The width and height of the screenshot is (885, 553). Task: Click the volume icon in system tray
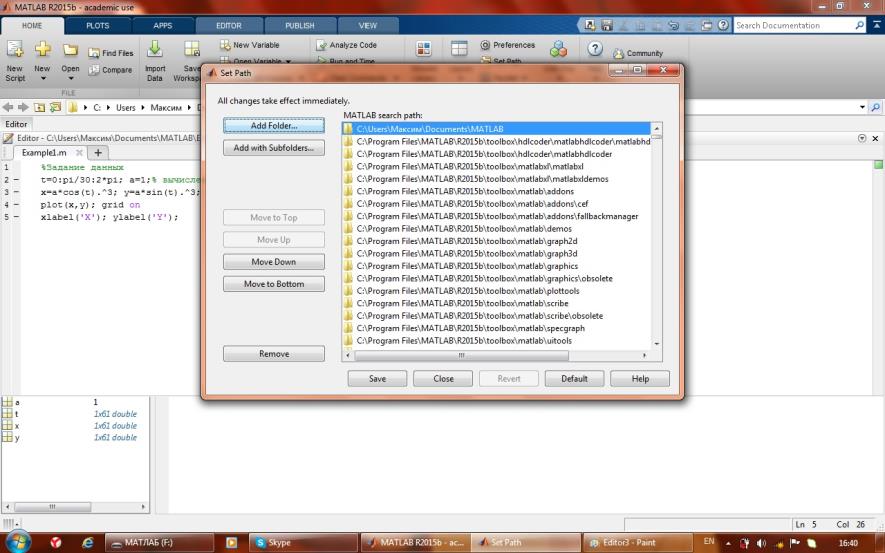coord(761,543)
